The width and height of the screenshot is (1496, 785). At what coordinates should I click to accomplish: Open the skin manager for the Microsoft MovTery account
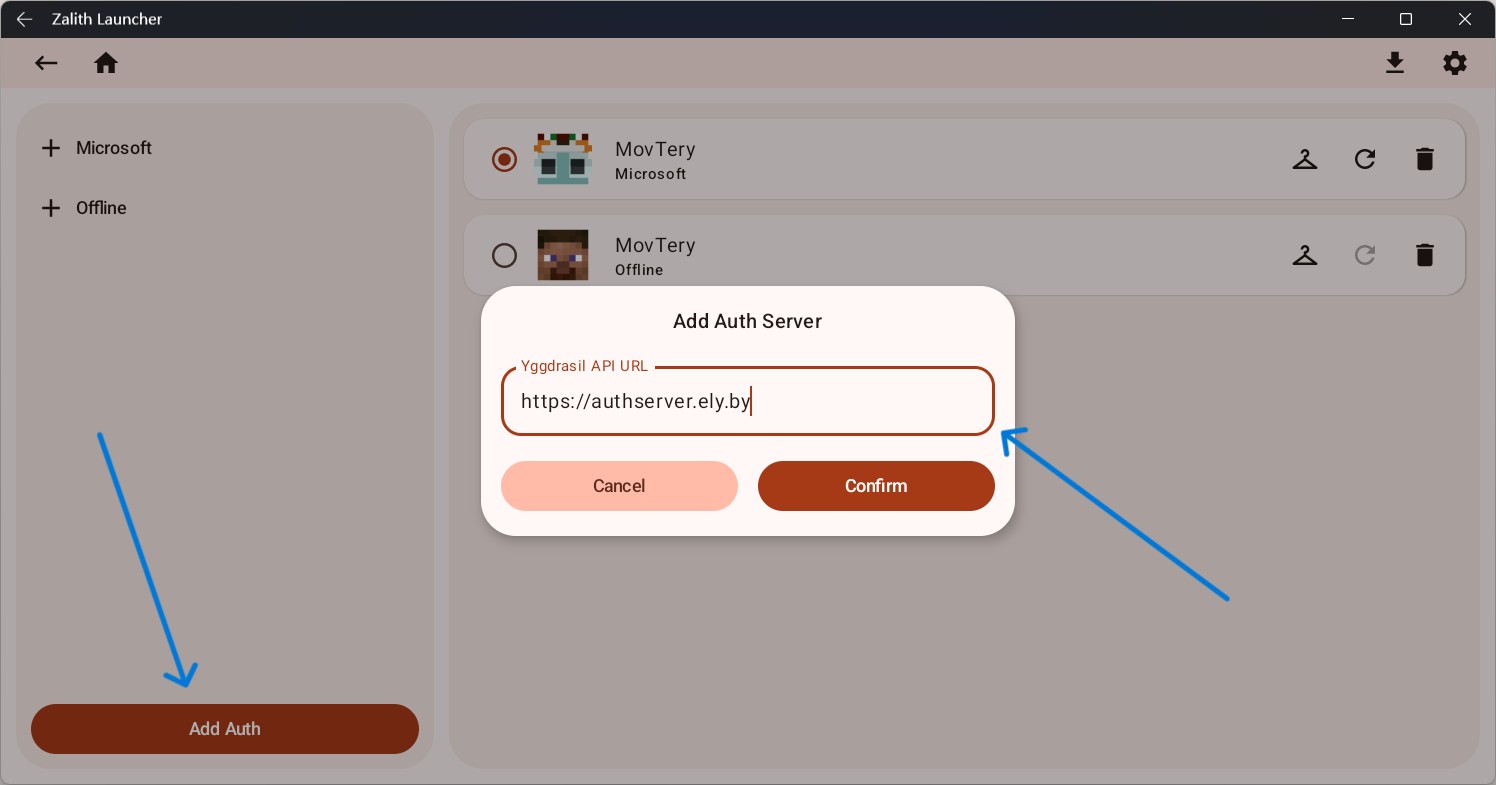(x=1305, y=159)
